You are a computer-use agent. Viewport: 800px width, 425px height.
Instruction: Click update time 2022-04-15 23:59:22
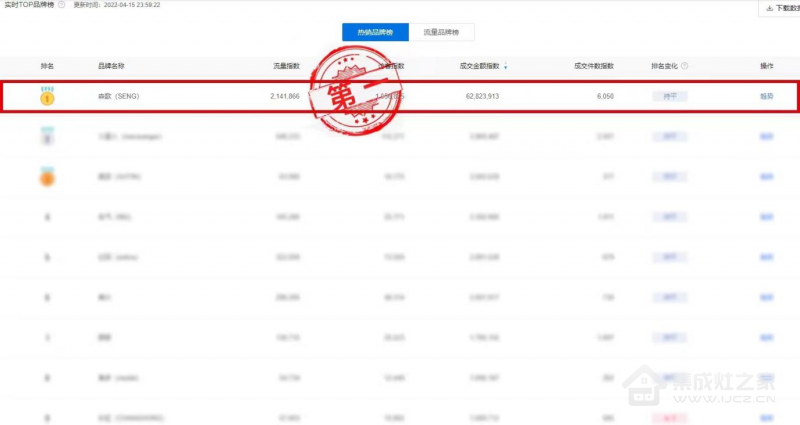[117, 5]
